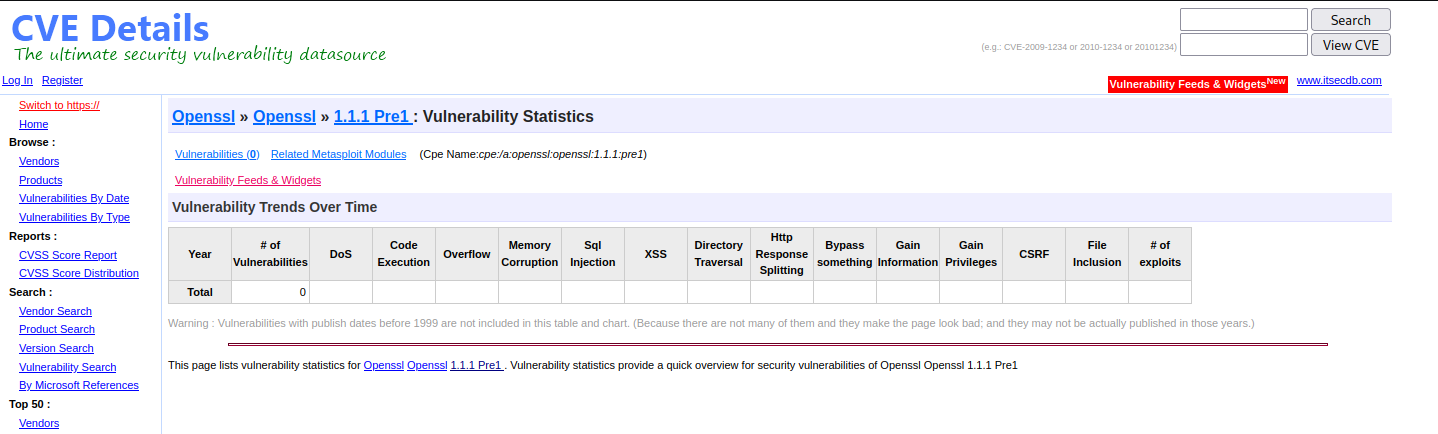Visit the www.itsecdb.com link
Viewport: 1438px width, 434px height.
point(1339,80)
